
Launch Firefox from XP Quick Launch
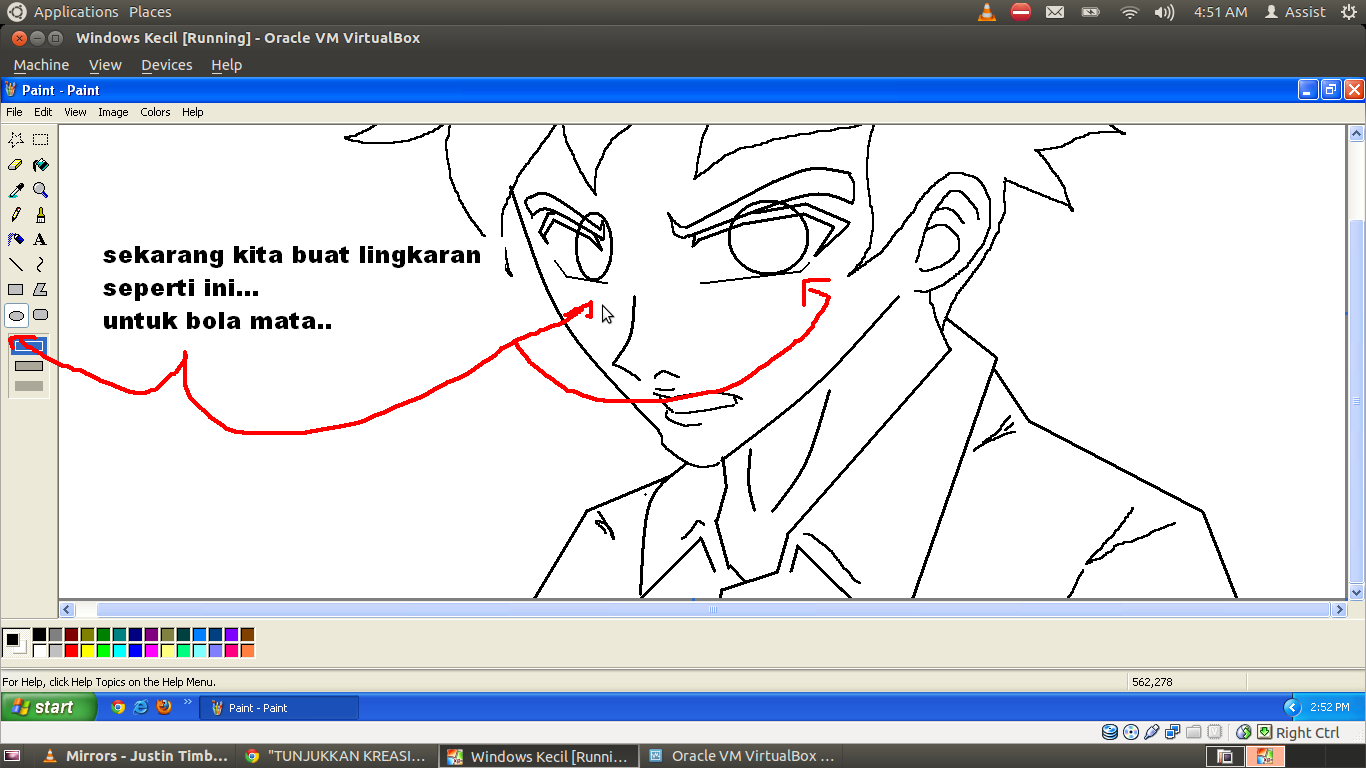point(164,707)
